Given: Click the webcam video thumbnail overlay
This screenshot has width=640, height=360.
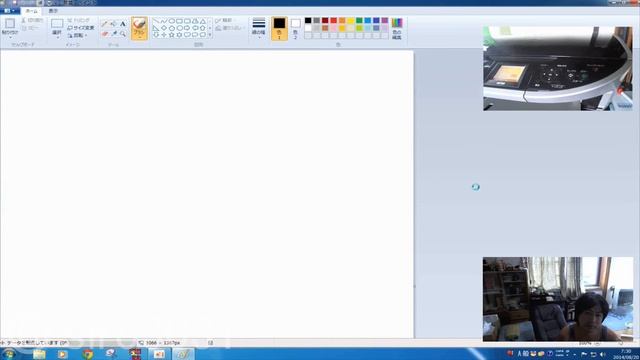Looking at the screenshot, I should 558,299.
